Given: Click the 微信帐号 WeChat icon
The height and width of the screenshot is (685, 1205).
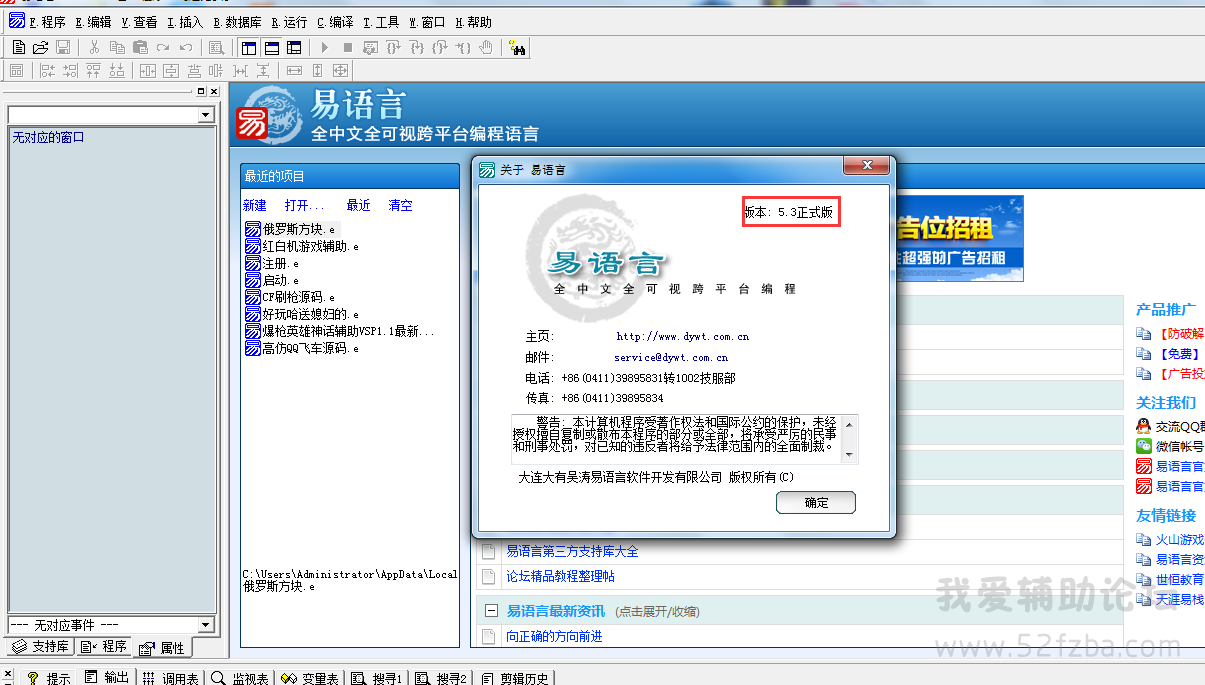Looking at the screenshot, I should [1144, 446].
